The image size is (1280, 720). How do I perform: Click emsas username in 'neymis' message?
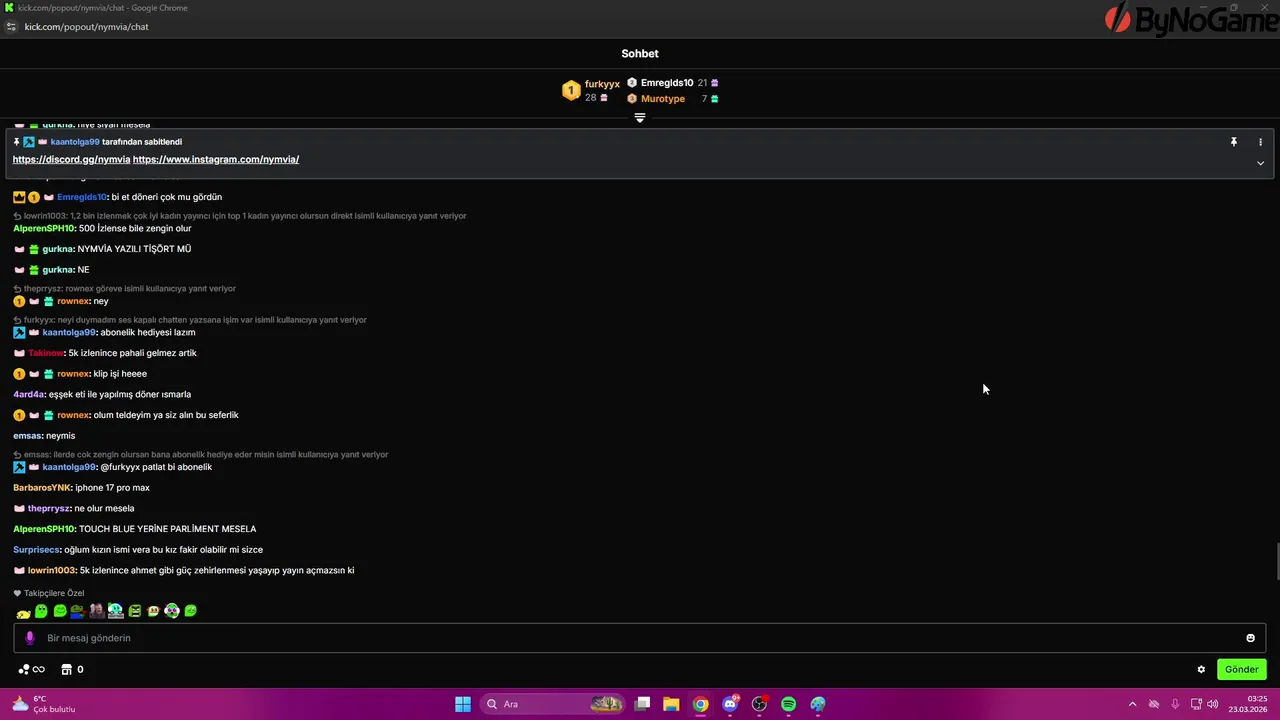pyautogui.click(x=28, y=436)
